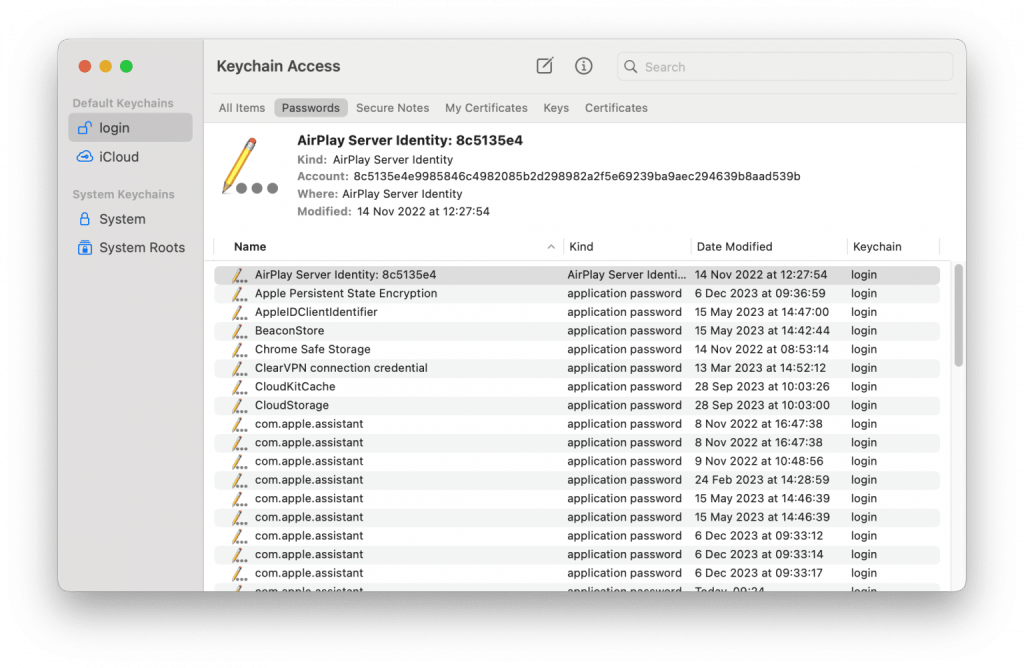Switch to the My Certificates tab
Viewport: 1024px width, 668px height.
(486, 108)
